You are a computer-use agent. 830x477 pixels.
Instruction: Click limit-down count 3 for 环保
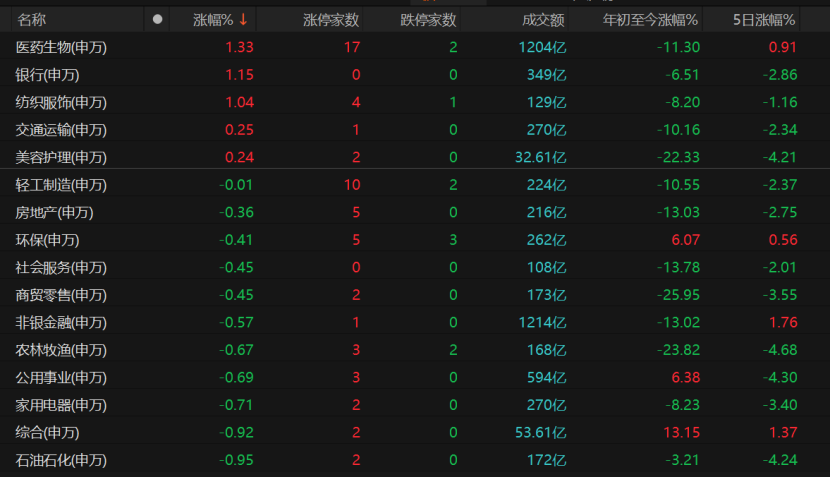point(453,240)
